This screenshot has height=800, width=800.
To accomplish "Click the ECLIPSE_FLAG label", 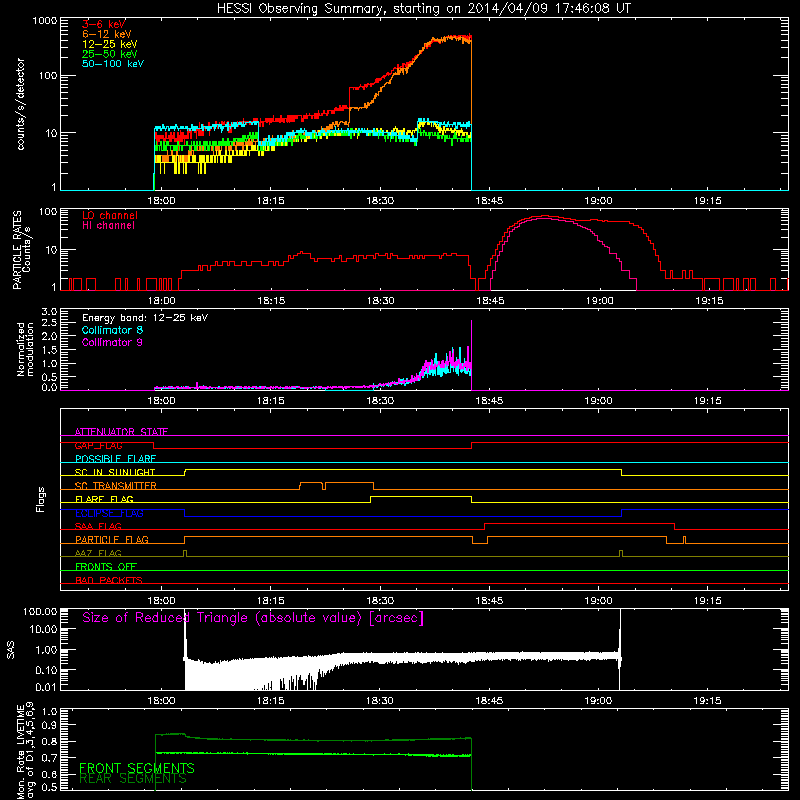I will (109, 513).
